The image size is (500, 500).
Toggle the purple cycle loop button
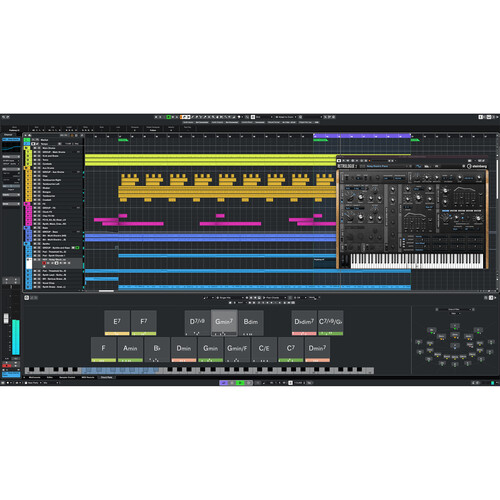[223, 383]
